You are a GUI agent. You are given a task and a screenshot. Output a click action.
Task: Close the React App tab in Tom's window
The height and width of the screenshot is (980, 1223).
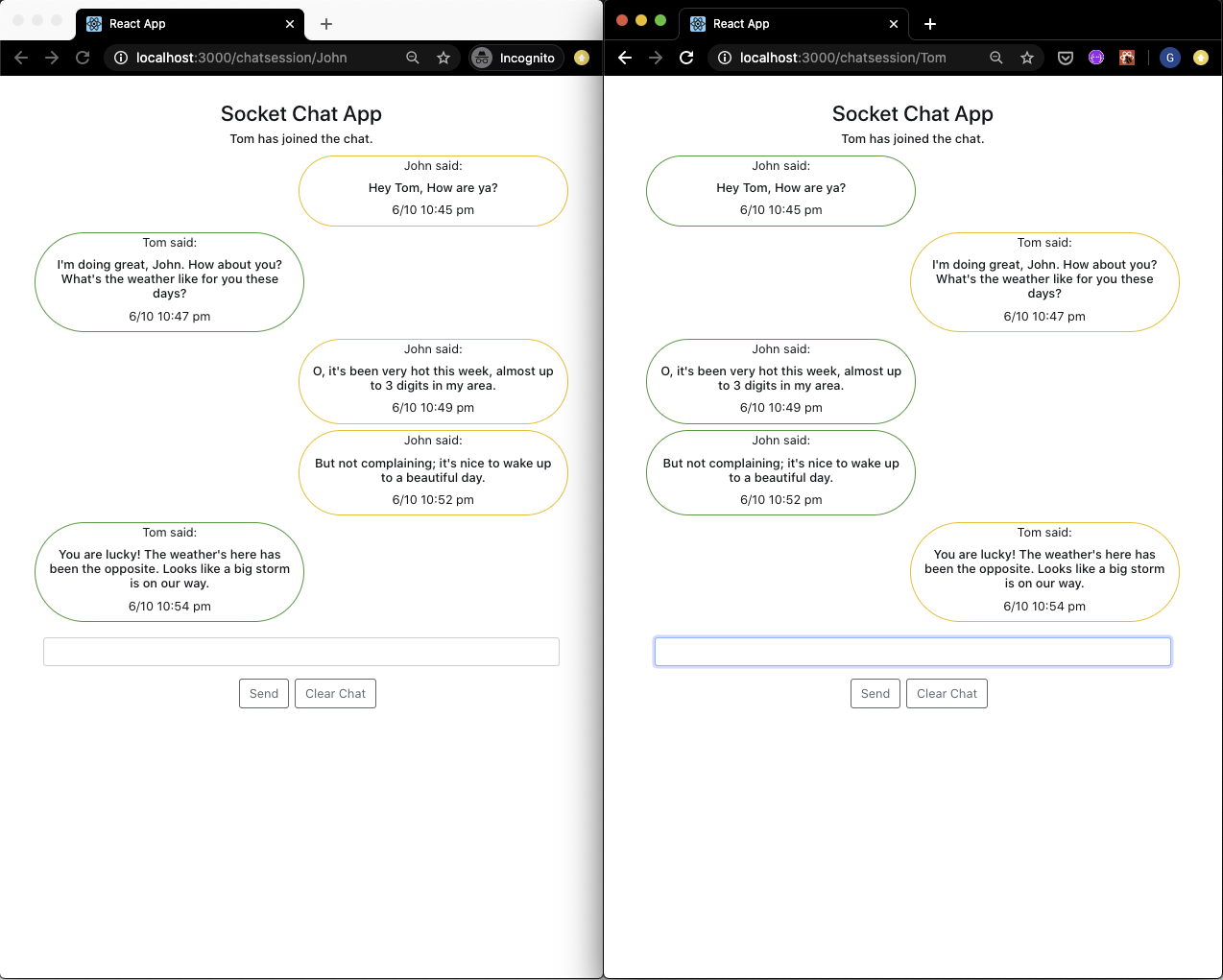click(894, 24)
